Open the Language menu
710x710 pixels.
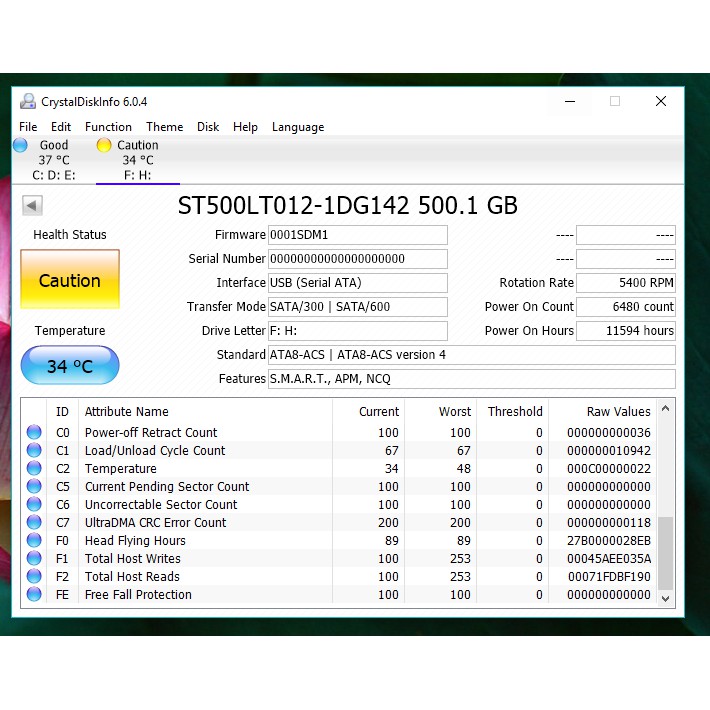[298, 127]
